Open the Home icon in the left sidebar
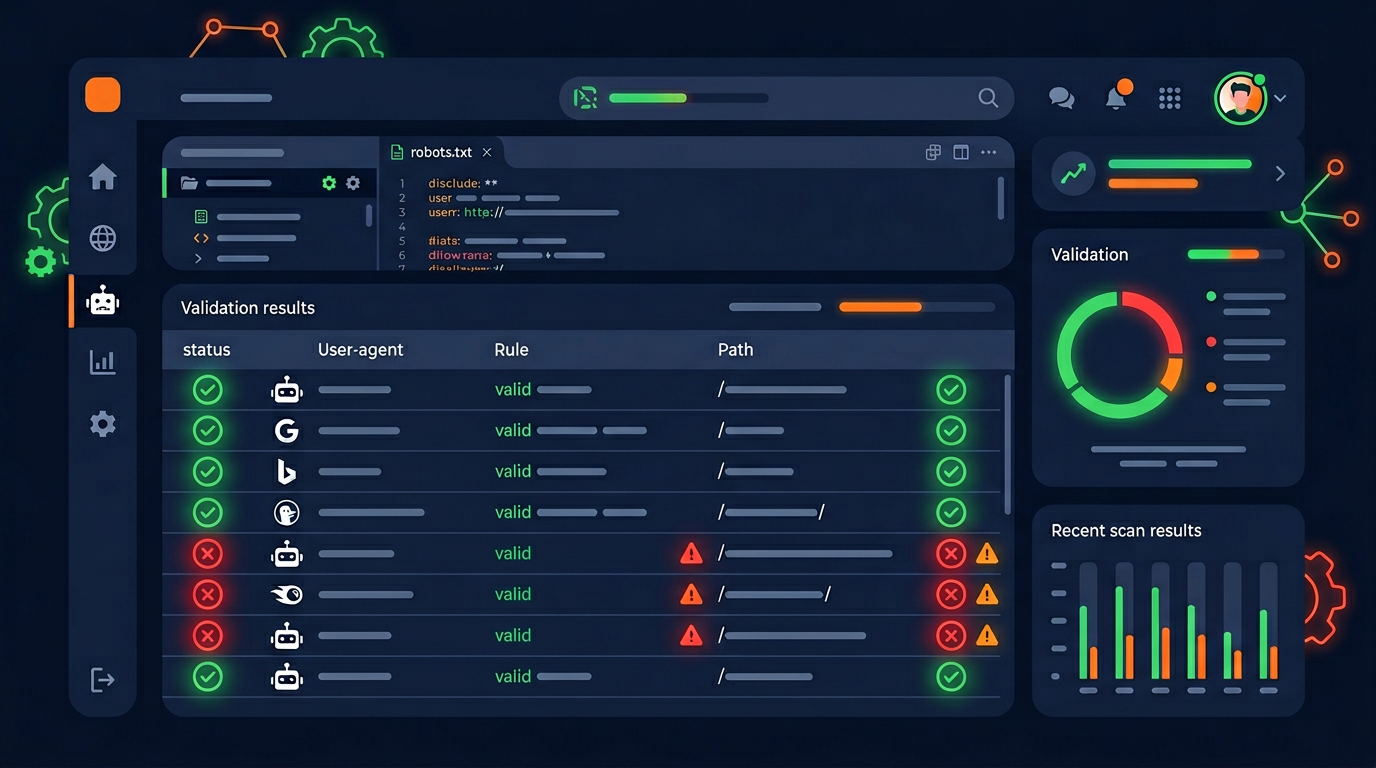 (103, 177)
